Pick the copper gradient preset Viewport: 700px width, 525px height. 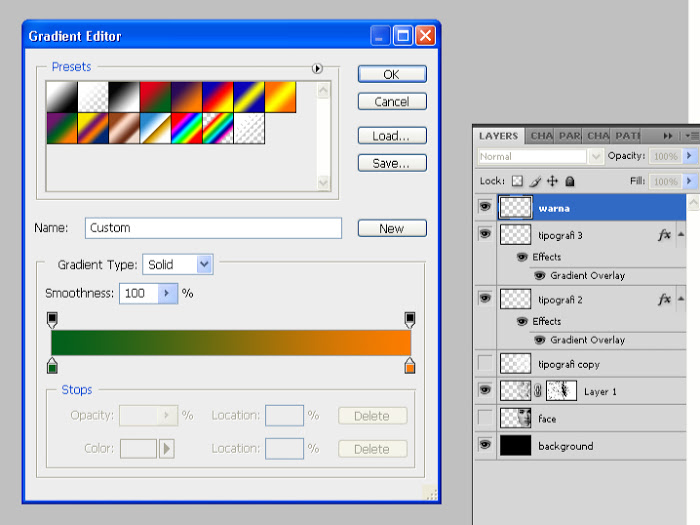coord(124,128)
